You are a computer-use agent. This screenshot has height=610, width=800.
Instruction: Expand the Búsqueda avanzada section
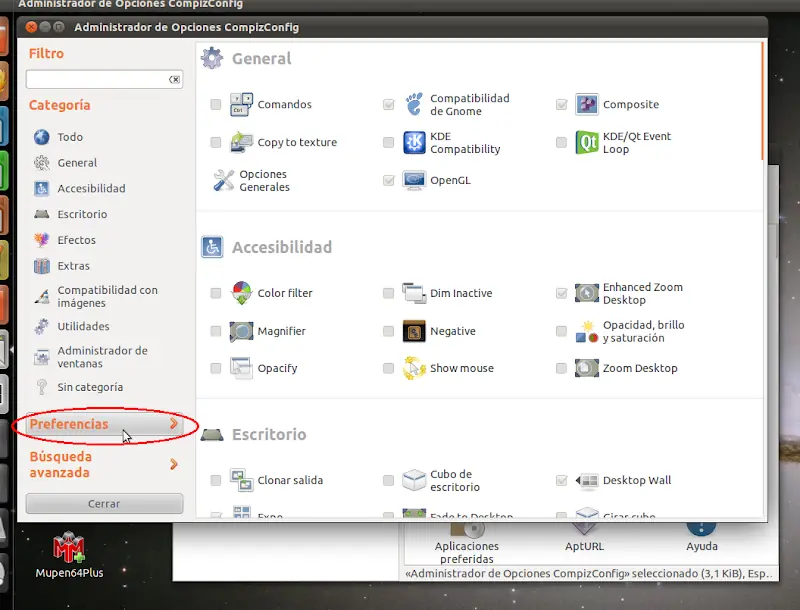(104, 465)
